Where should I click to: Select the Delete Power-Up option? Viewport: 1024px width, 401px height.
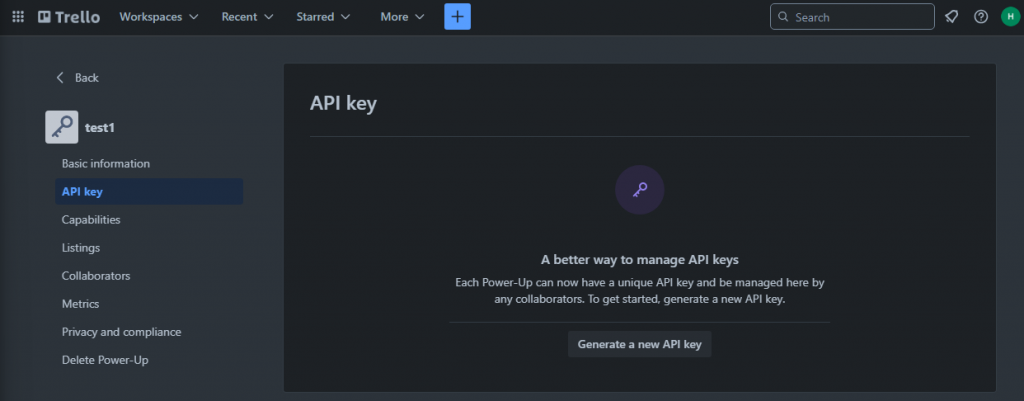click(x=105, y=359)
